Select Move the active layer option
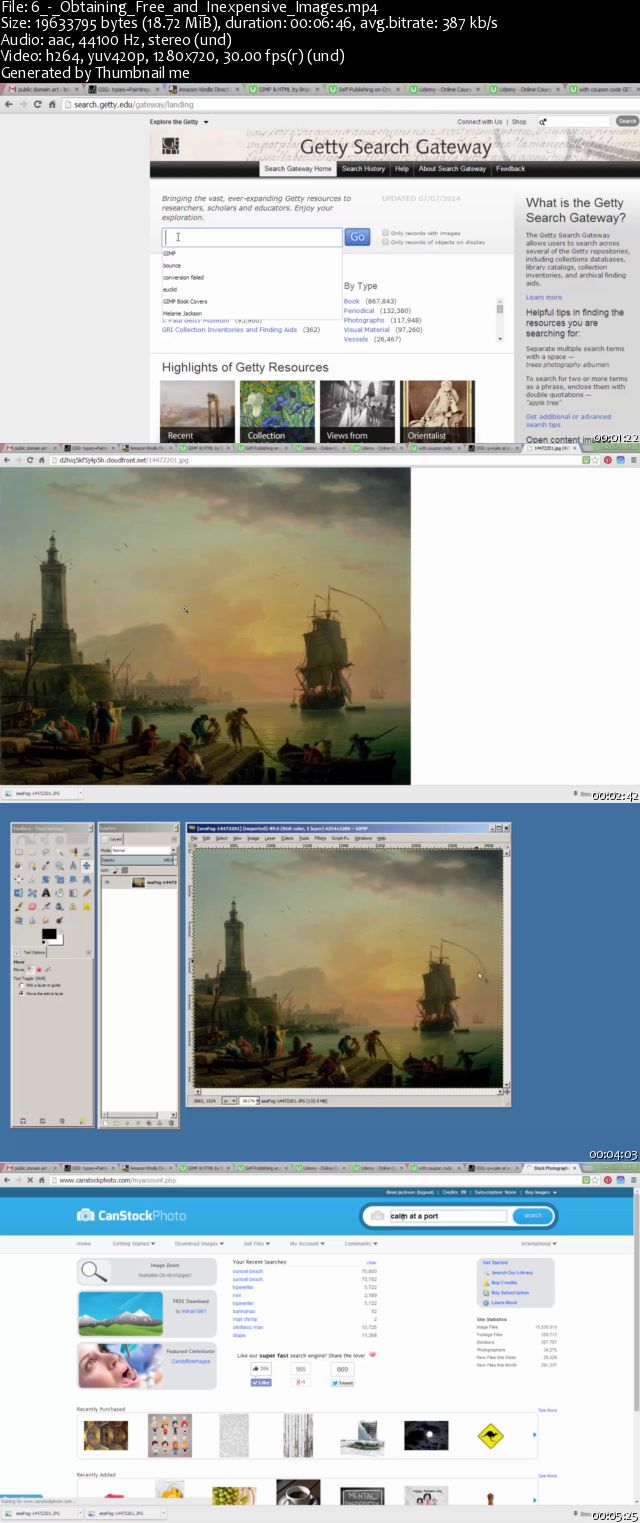Screen dimensions: 640x1523 [21, 993]
